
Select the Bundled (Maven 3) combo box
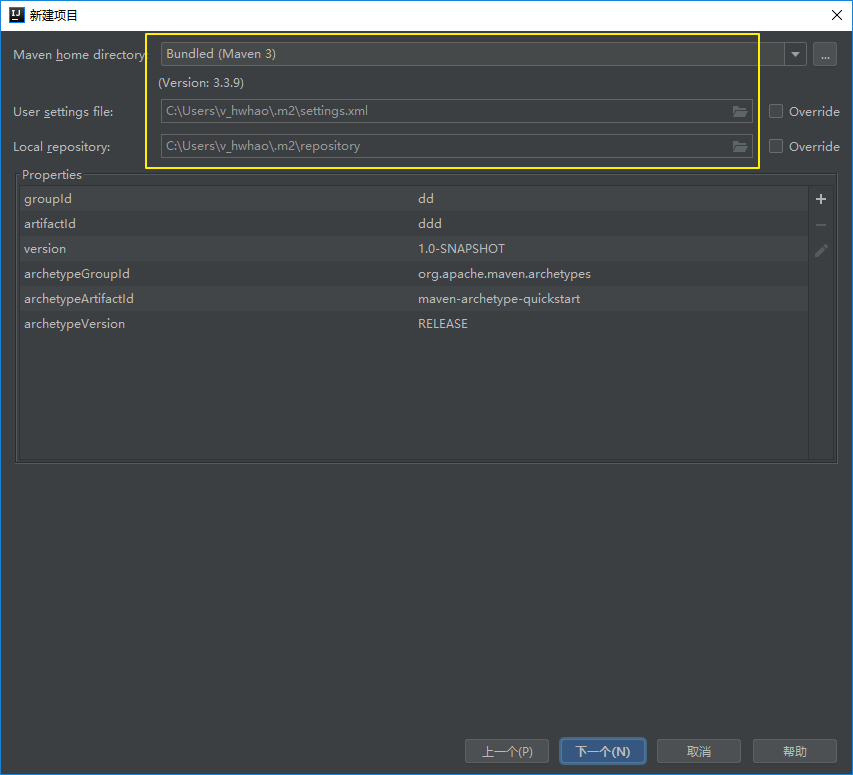point(470,54)
